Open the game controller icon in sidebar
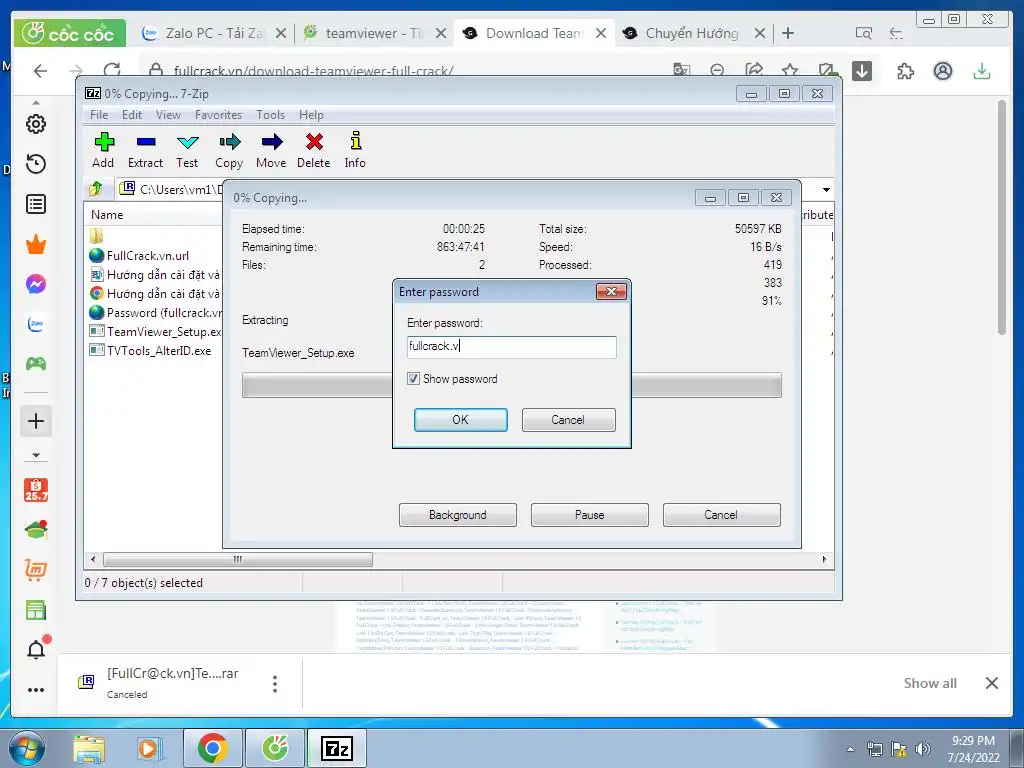This screenshot has height=768, width=1024. (x=36, y=364)
